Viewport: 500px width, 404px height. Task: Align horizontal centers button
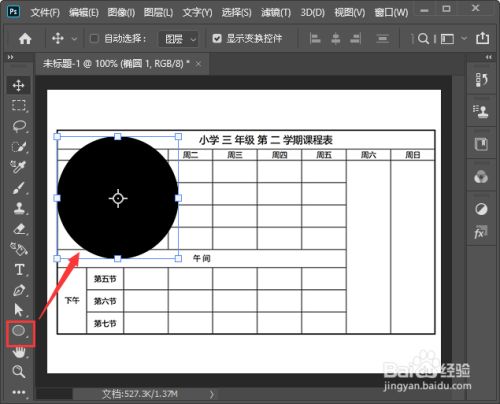pos(336,39)
